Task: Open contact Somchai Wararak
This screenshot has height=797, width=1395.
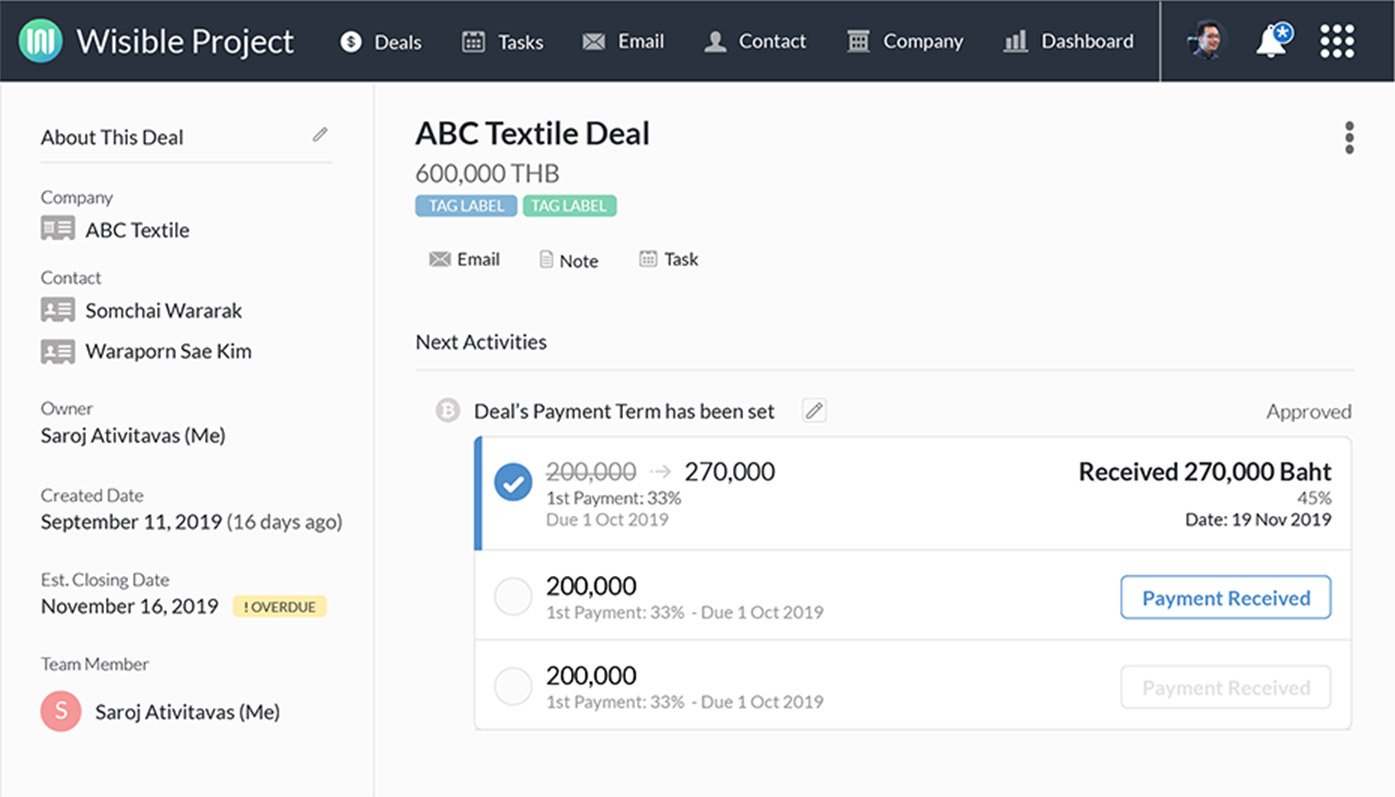Action: [x=164, y=311]
